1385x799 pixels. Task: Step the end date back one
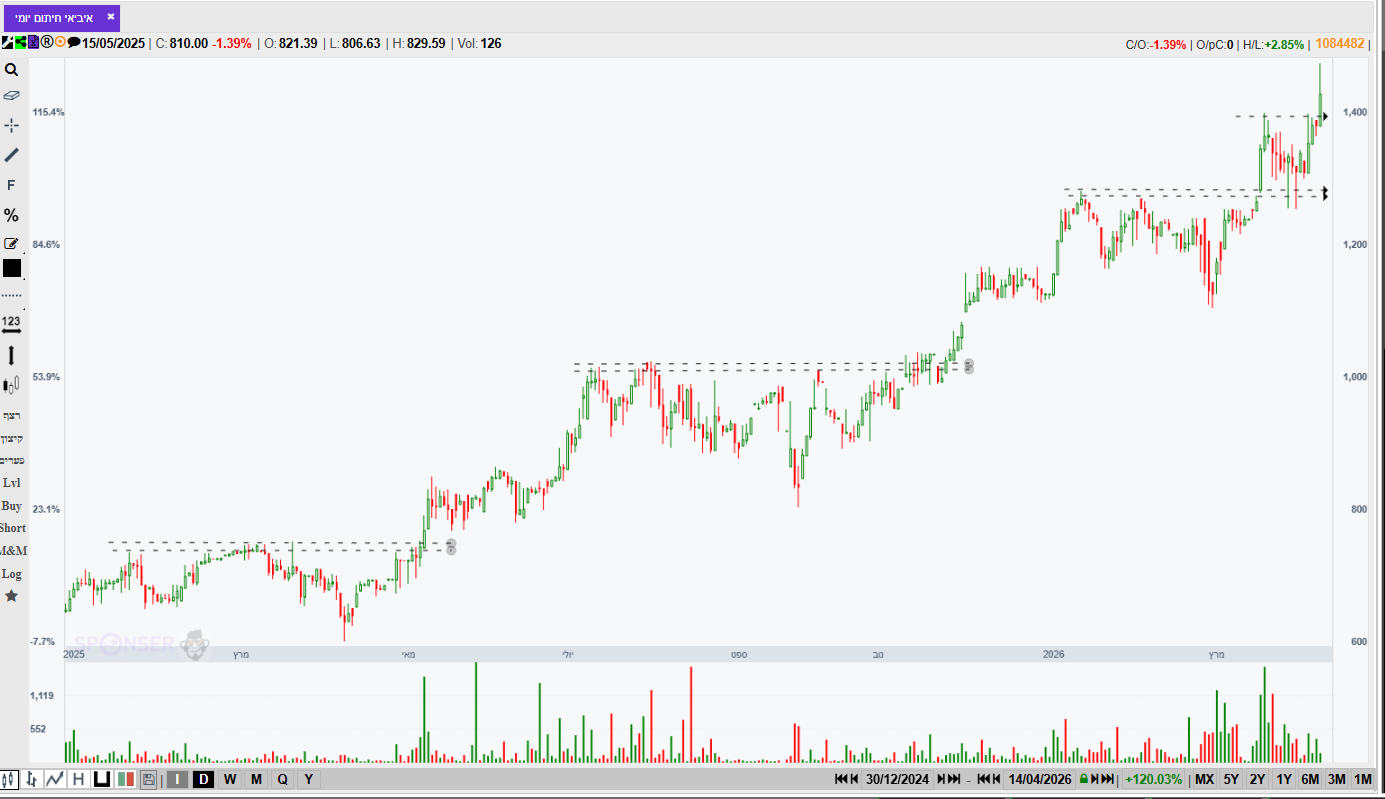click(x=997, y=779)
